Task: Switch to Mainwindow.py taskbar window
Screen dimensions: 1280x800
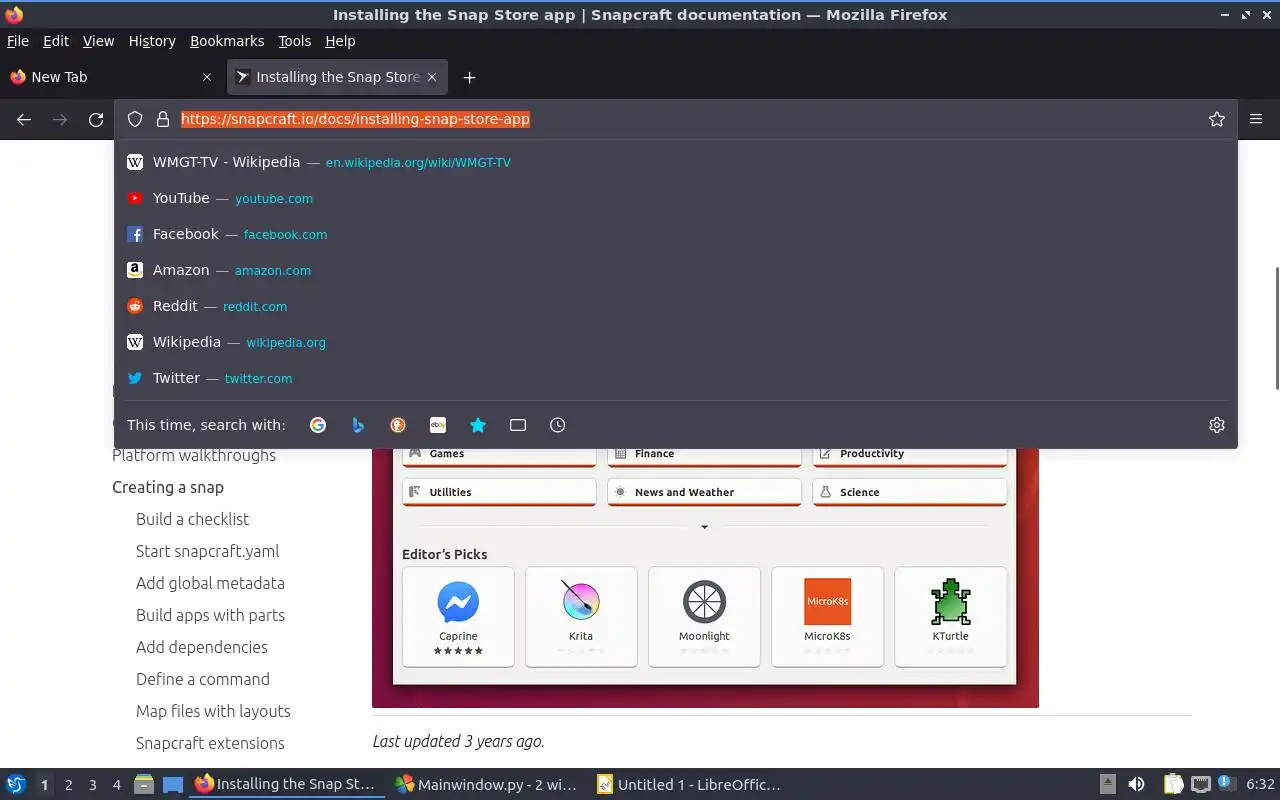Action: (x=486, y=785)
